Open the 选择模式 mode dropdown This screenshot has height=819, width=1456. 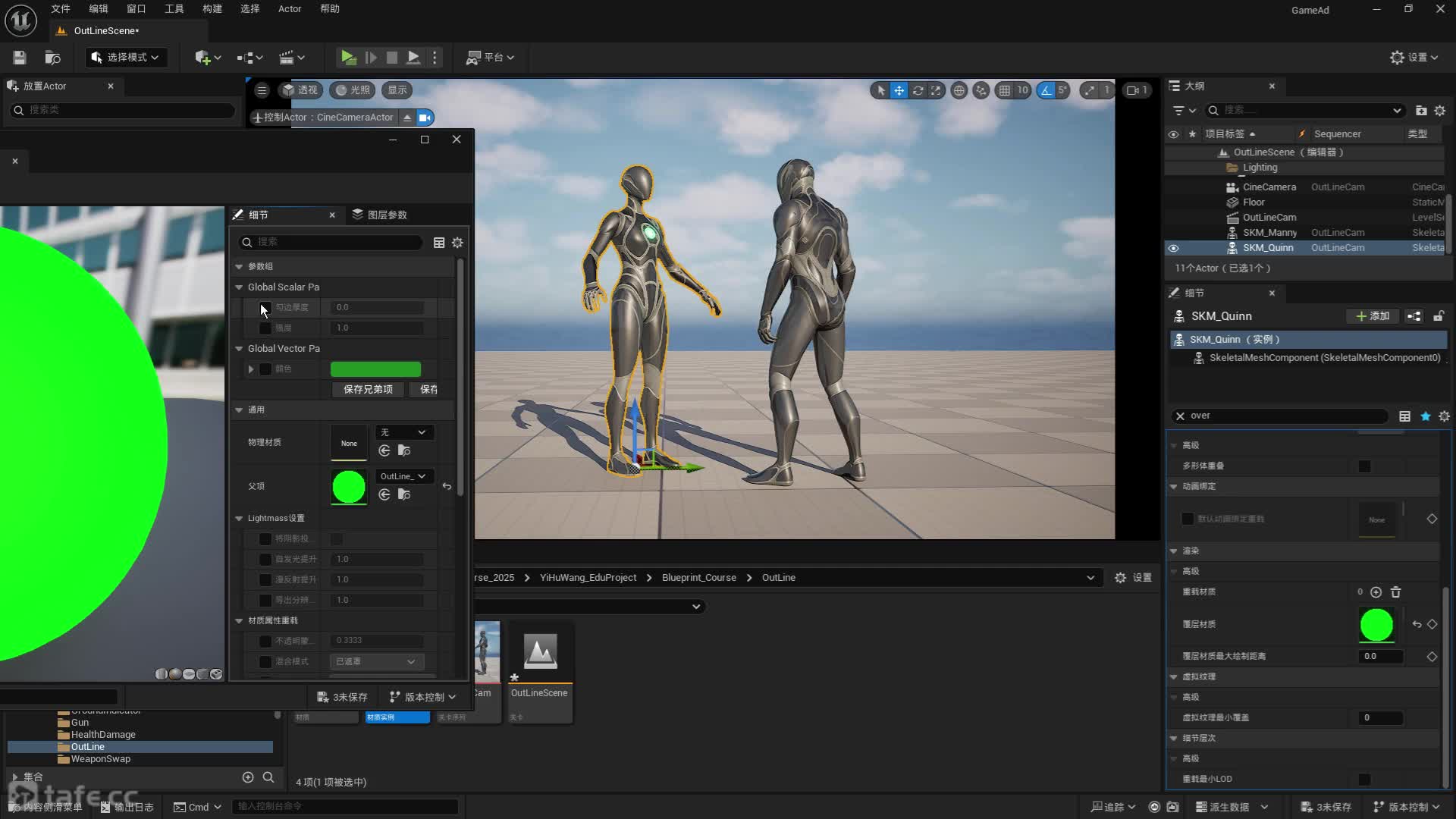126,58
